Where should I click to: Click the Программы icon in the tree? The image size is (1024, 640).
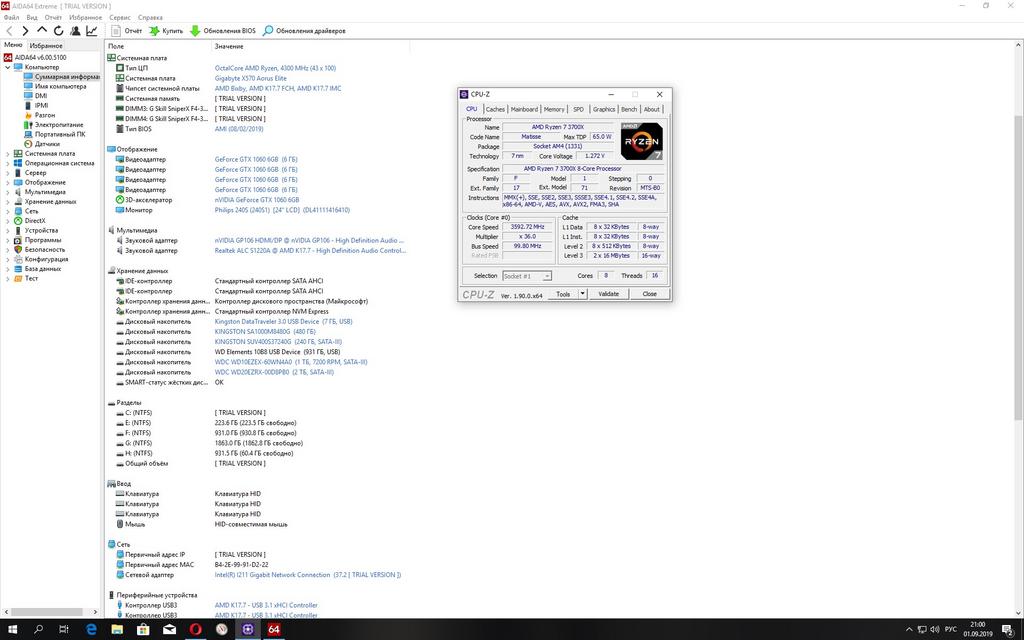pos(18,240)
